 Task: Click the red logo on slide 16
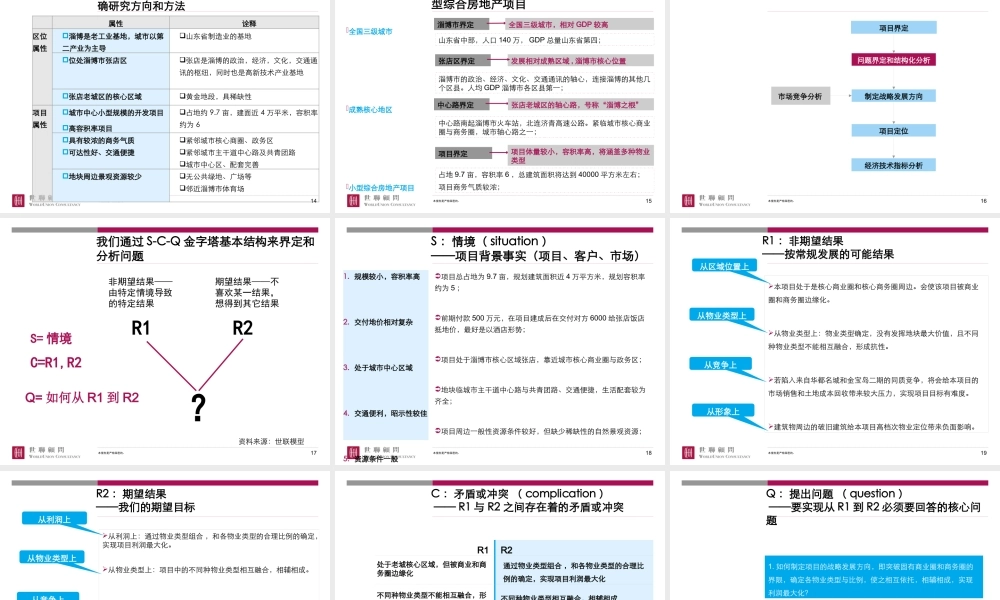[688, 200]
